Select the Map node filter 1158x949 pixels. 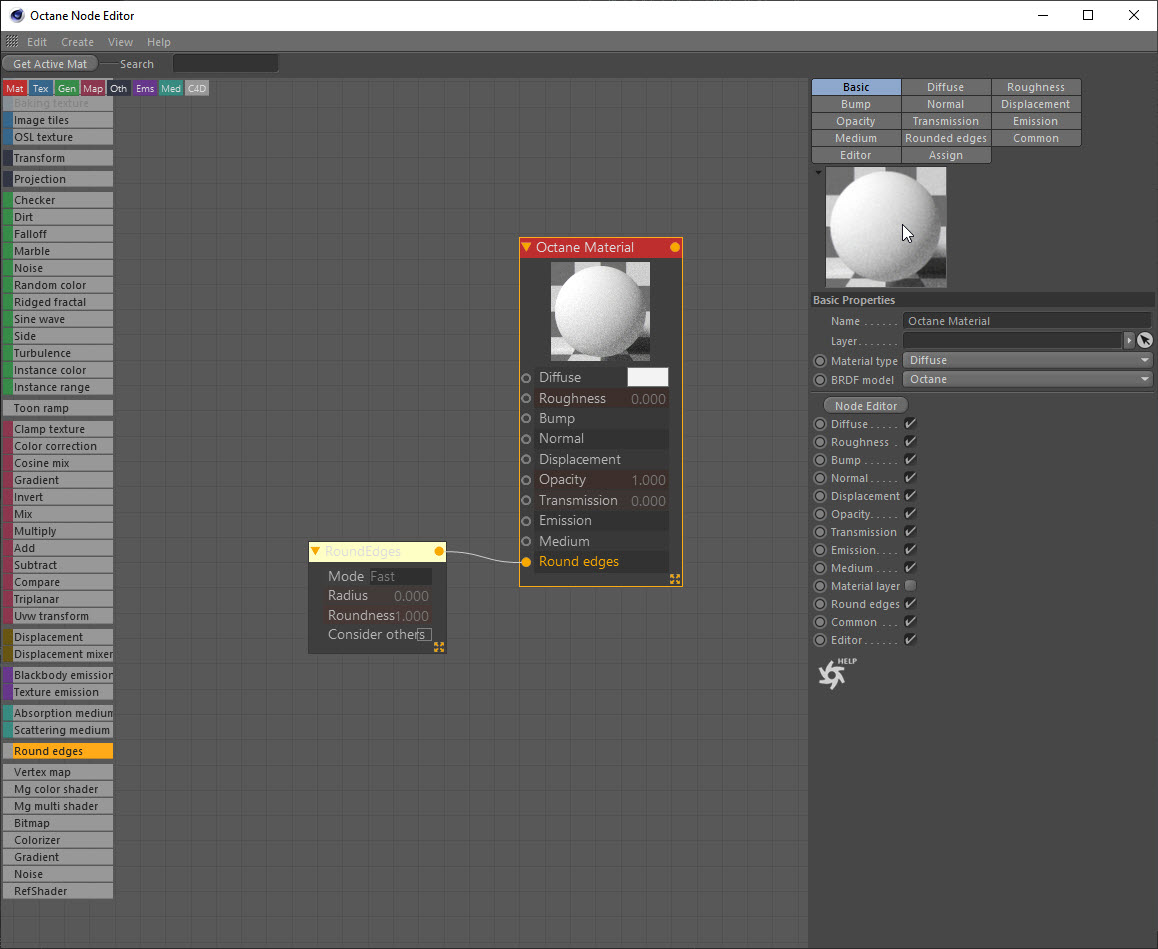pos(92,89)
